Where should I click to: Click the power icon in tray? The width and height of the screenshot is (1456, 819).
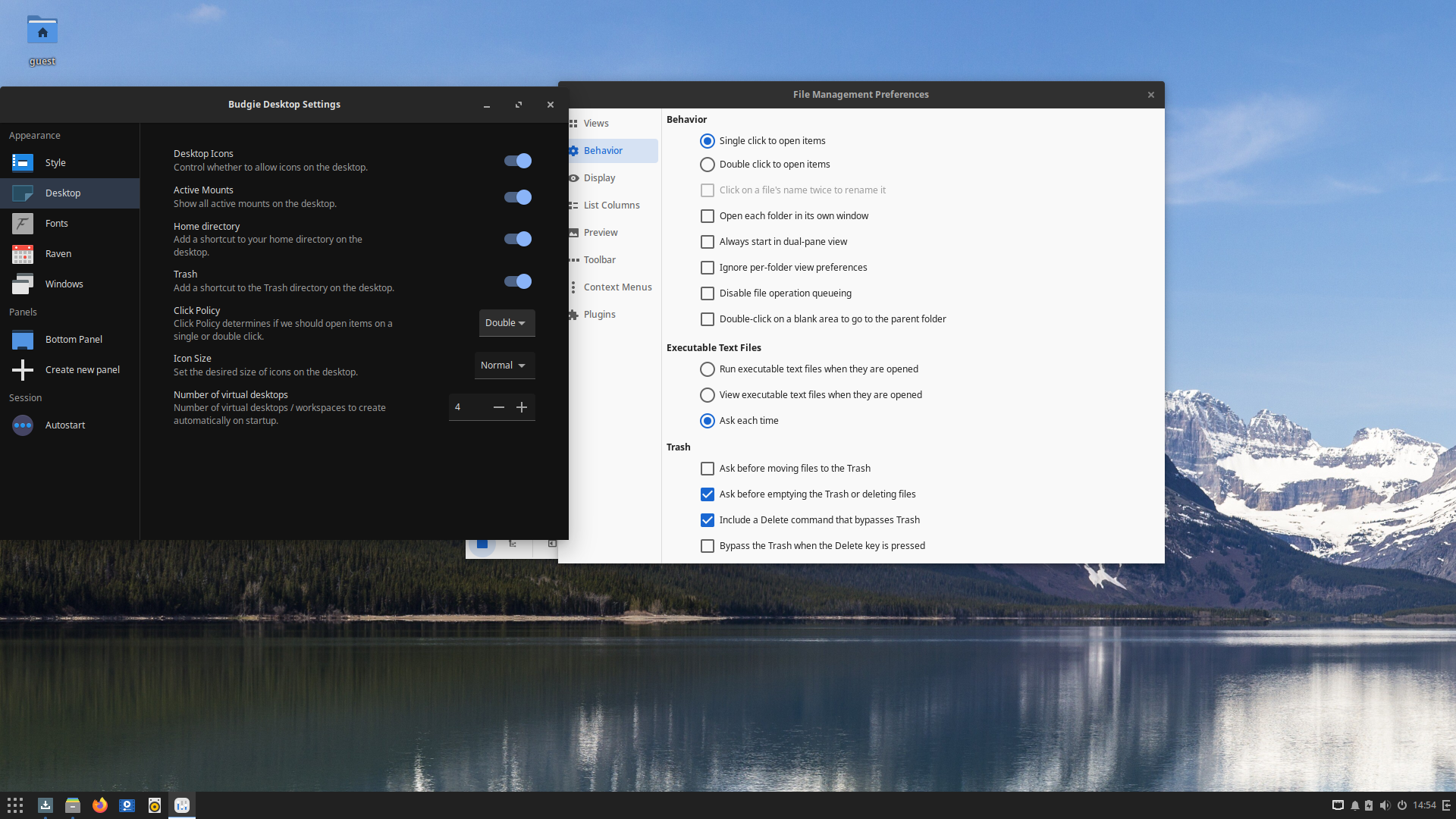tap(1402, 805)
